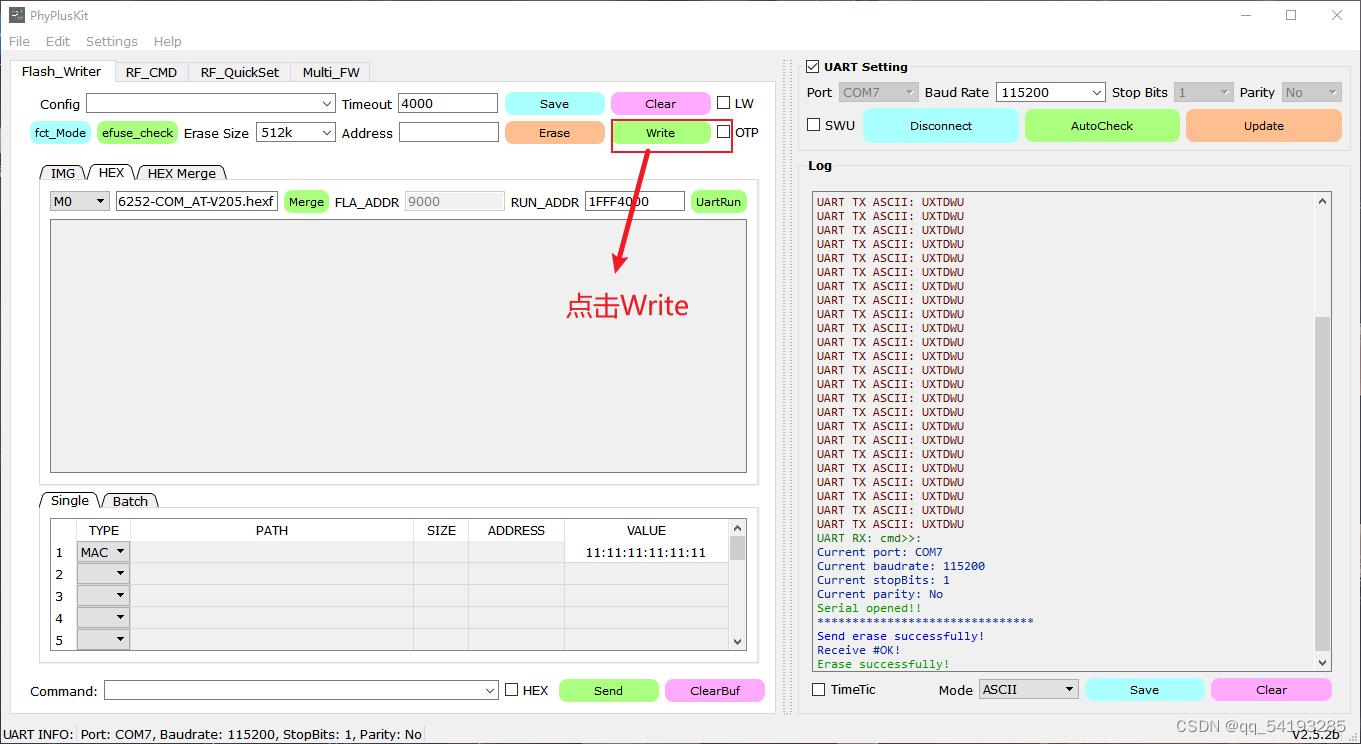Switch to the RF_CMD tab
The image size is (1361, 744).
click(151, 72)
